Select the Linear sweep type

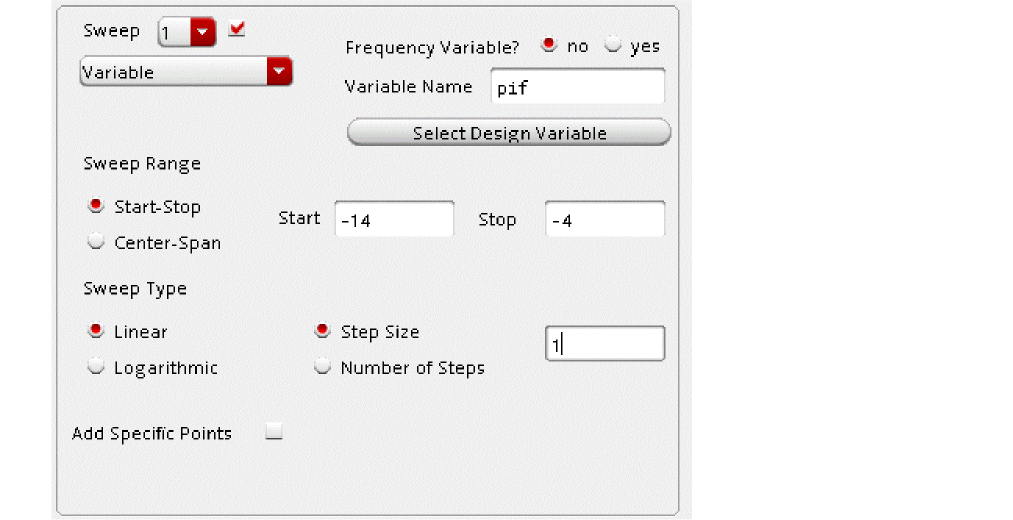96,332
